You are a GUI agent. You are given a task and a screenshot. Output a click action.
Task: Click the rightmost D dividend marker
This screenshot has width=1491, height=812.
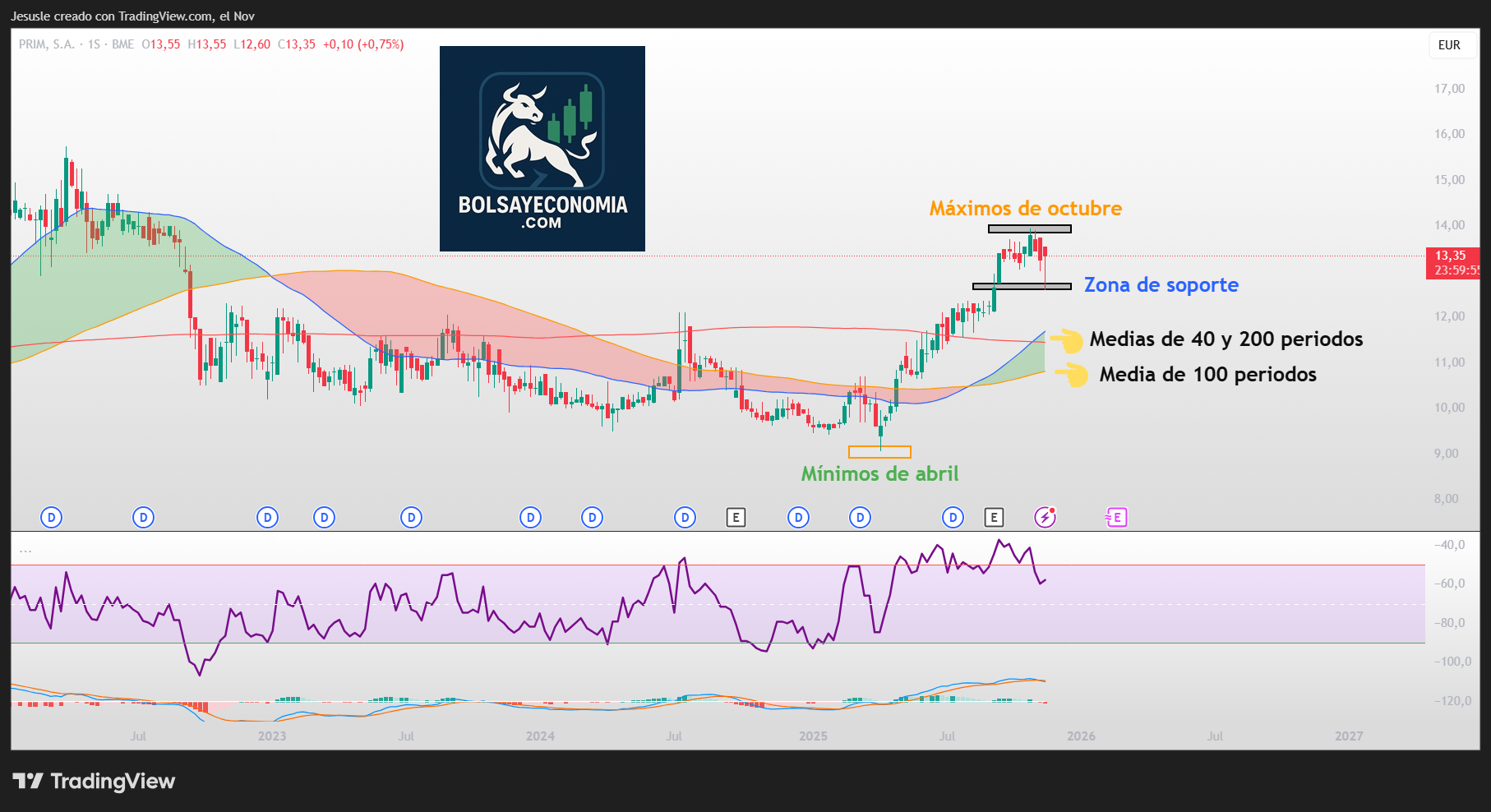(953, 518)
